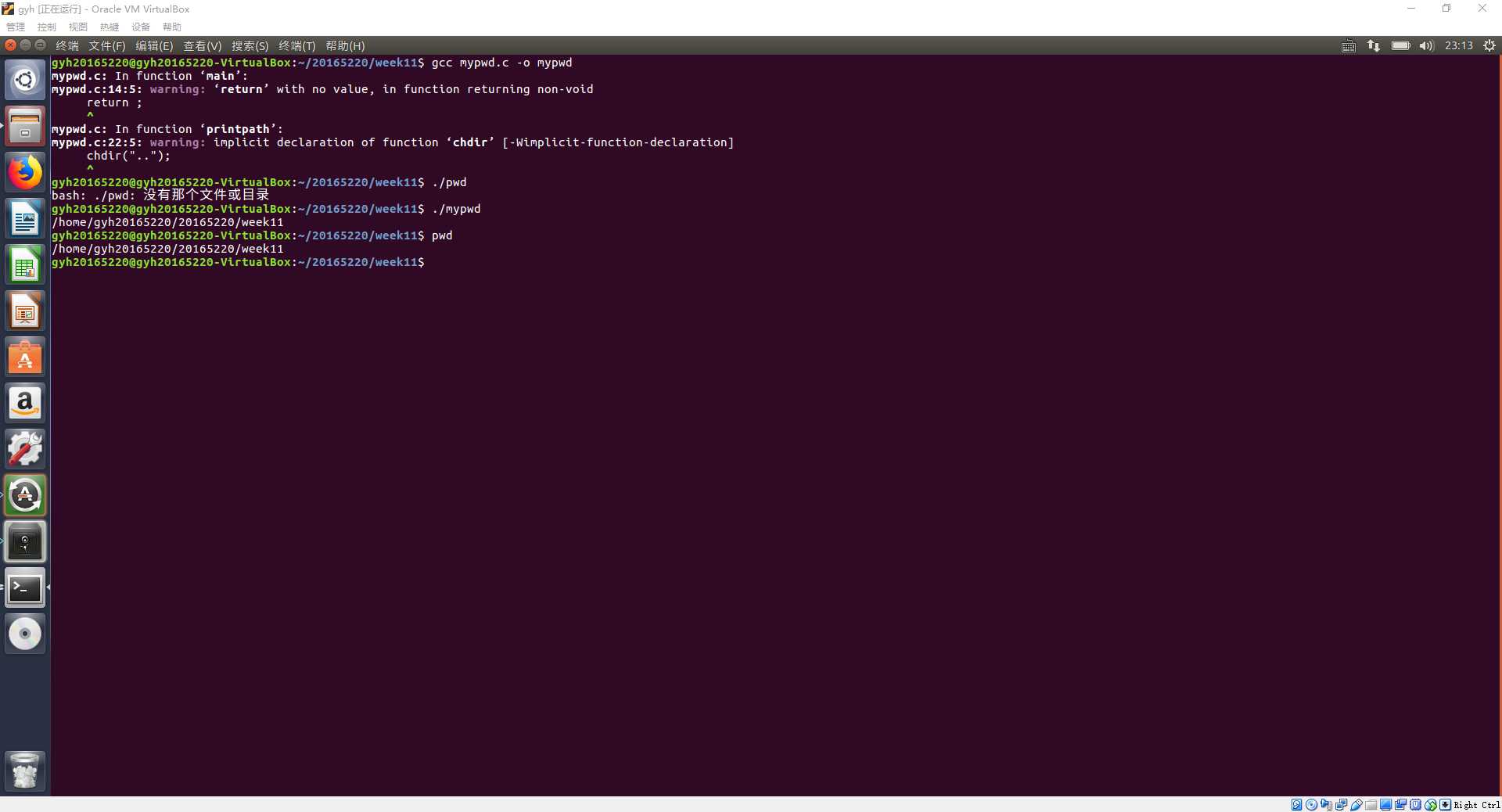Click VirtualBox audio status icon

pos(1326,804)
